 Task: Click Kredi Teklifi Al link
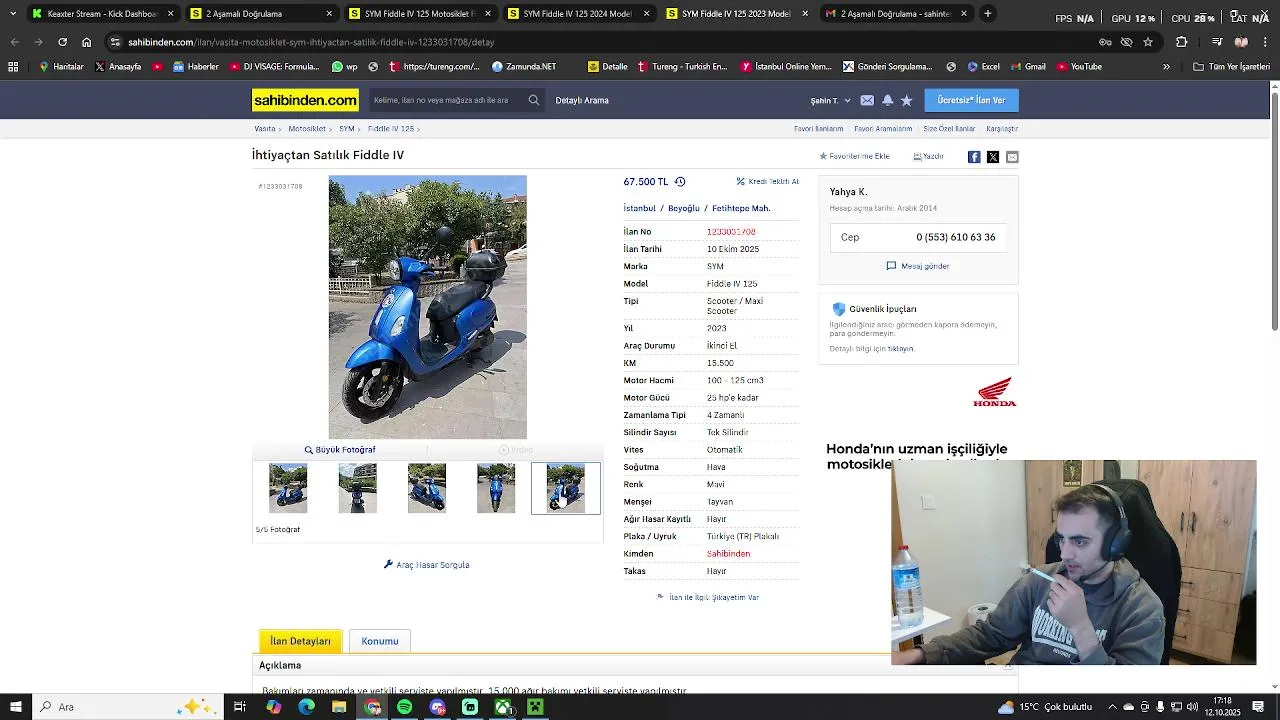pyautogui.click(x=768, y=182)
